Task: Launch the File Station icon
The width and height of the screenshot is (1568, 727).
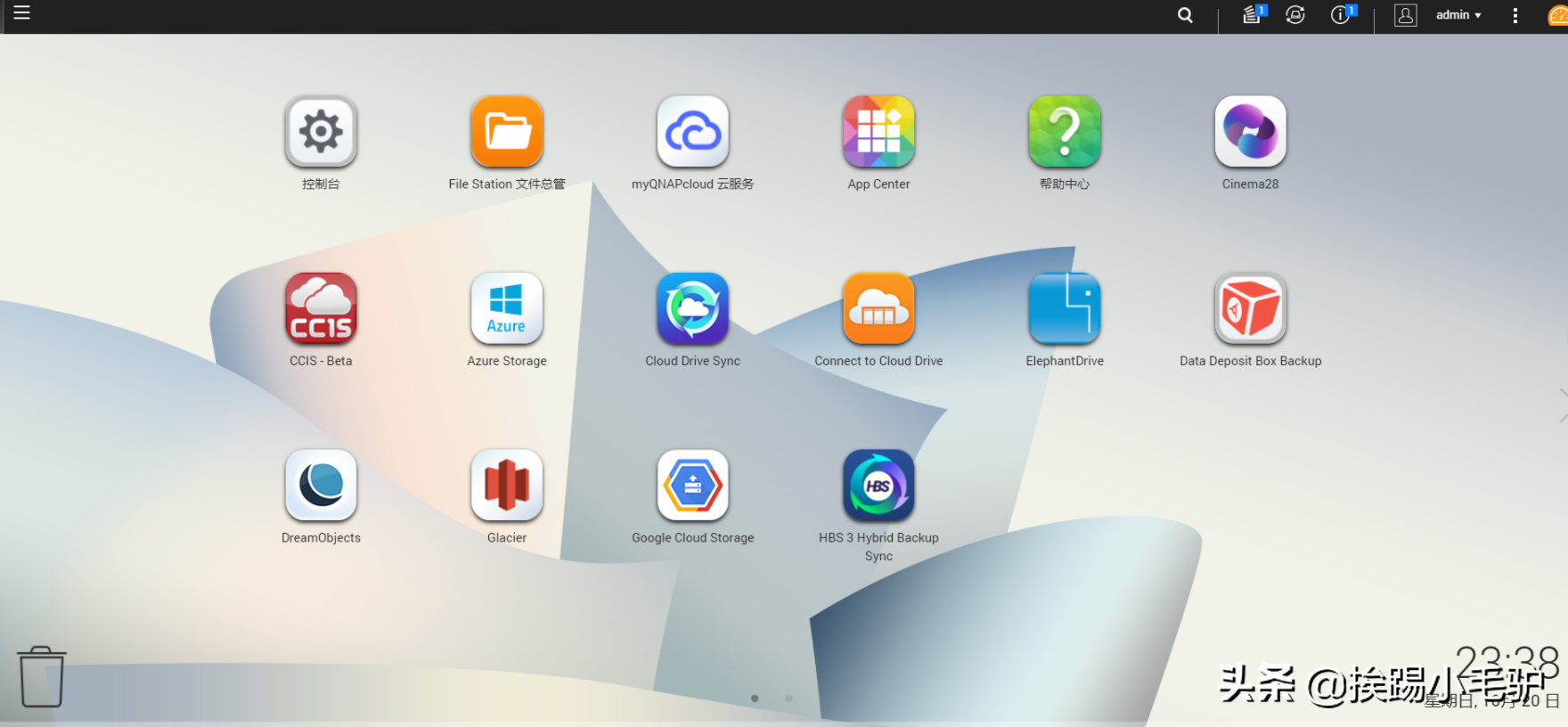Action: pos(507,132)
